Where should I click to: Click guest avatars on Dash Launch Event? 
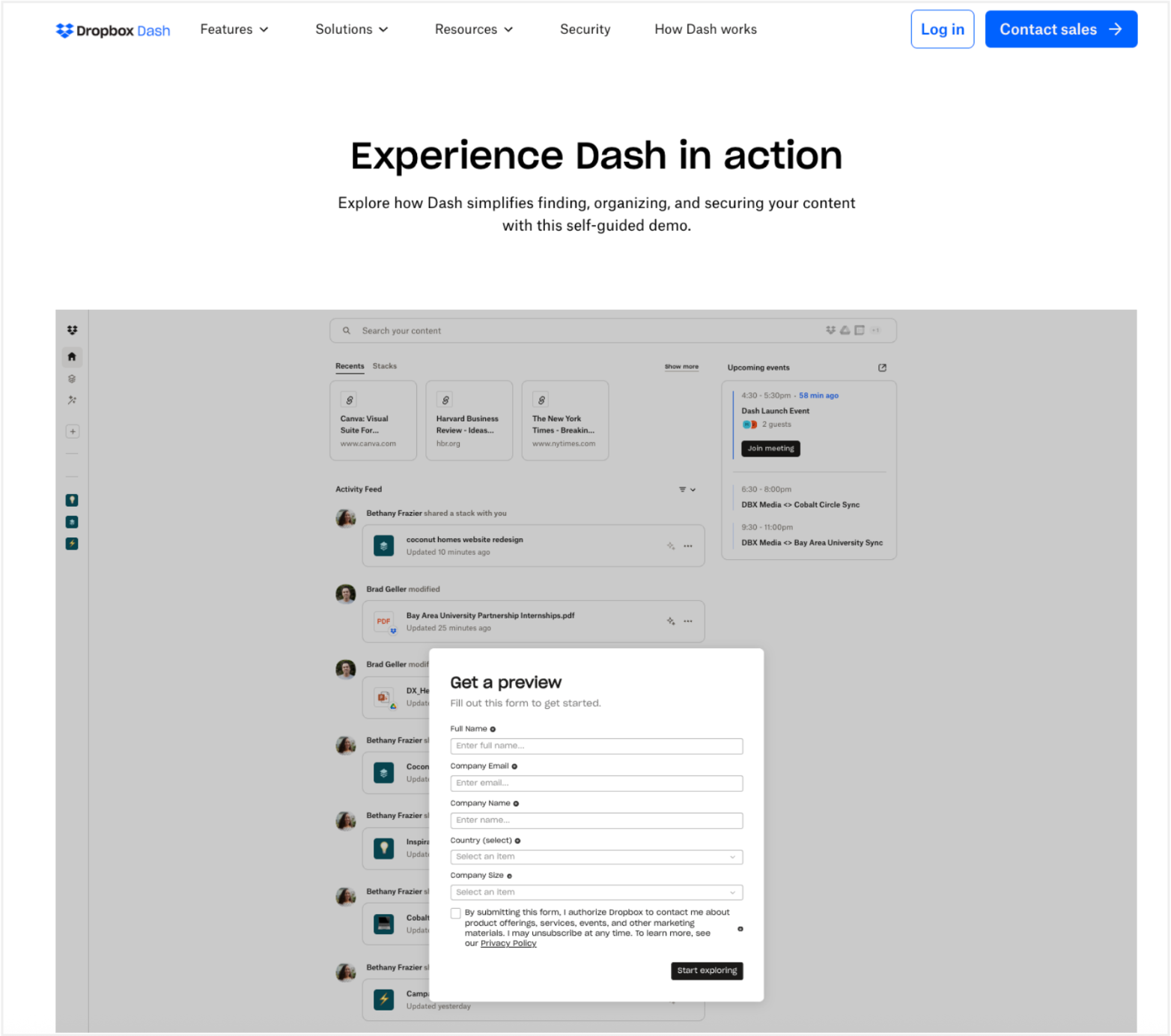(749, 424)
